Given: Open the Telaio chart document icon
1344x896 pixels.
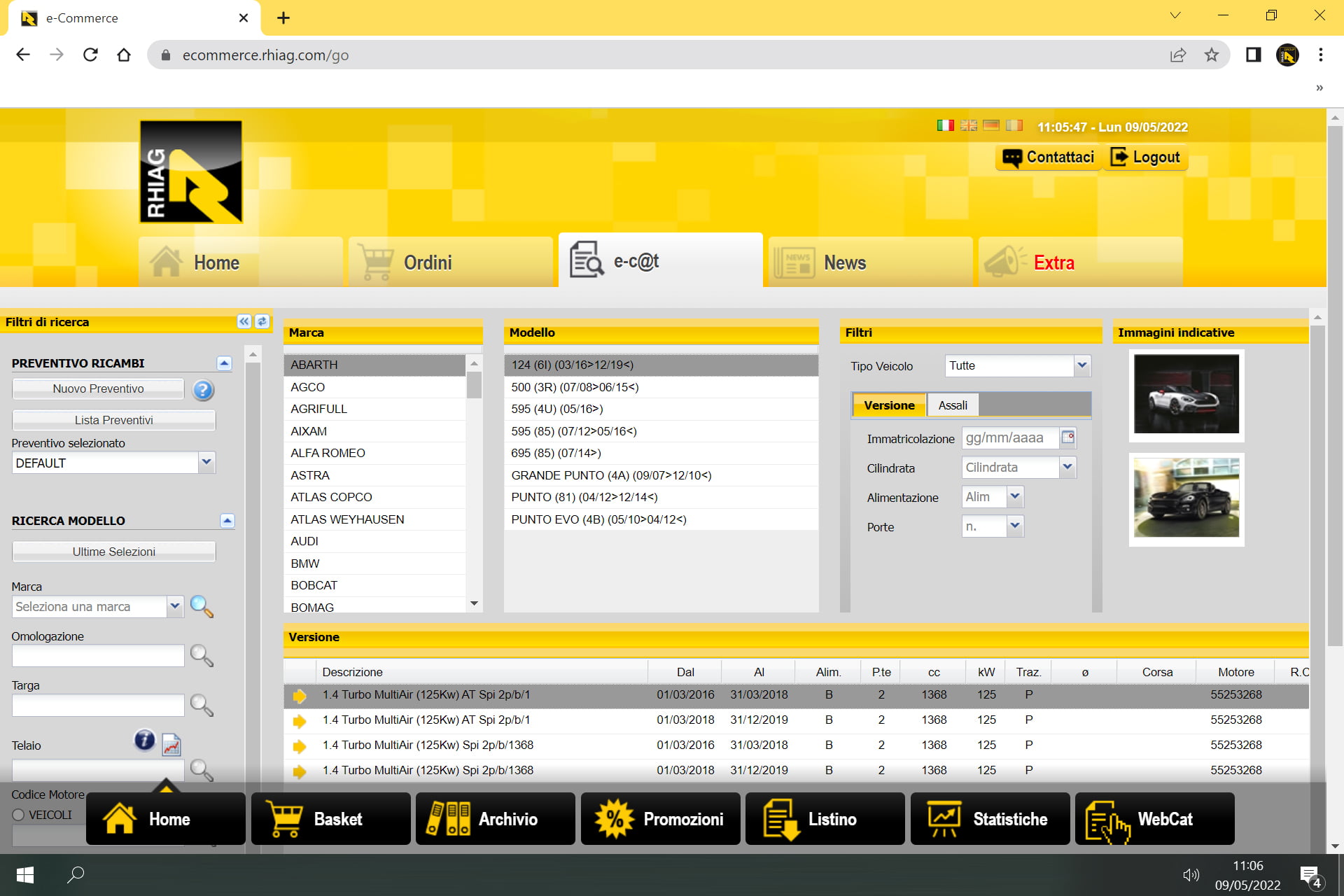Looking at the screenshot, I should 171,744.
